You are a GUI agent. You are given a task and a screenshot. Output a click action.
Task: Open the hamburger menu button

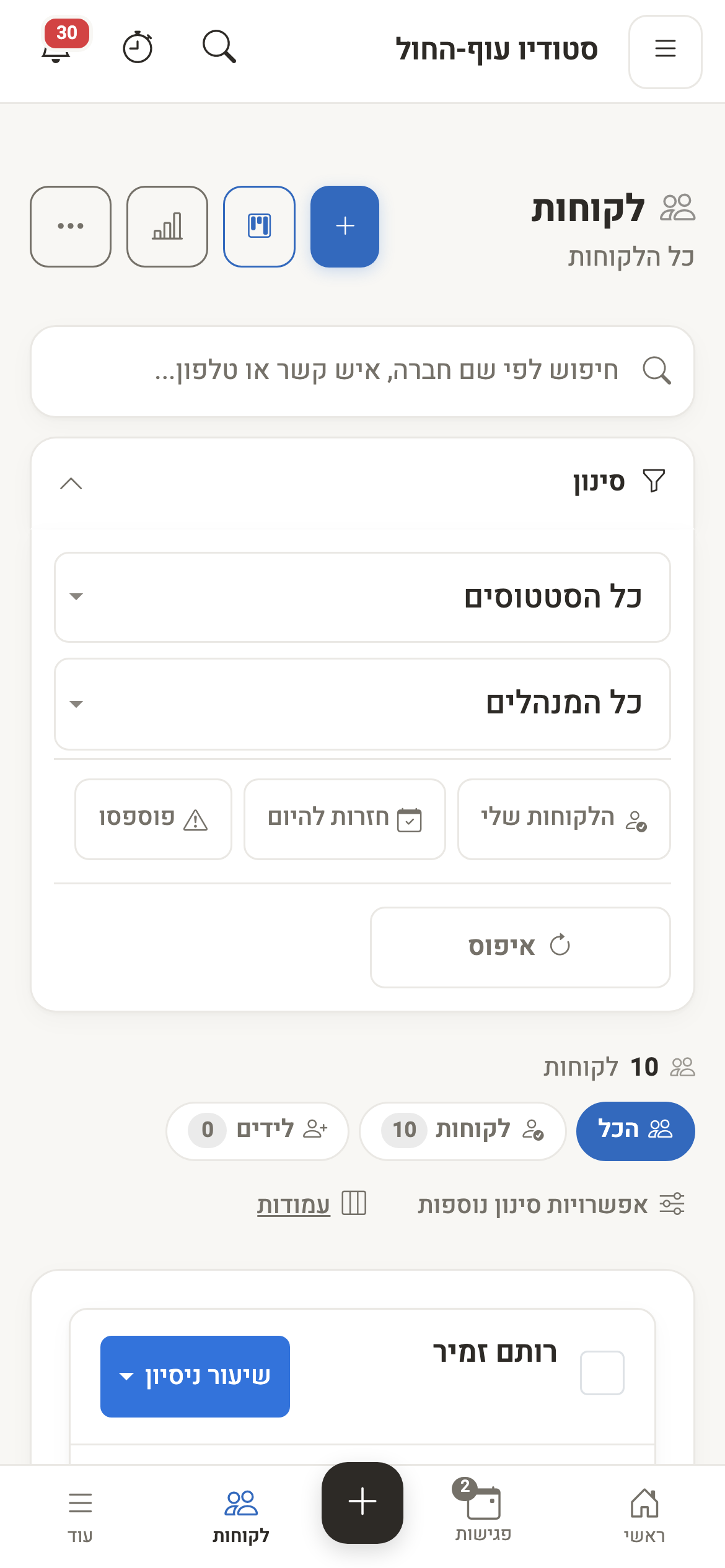(665, 52)
